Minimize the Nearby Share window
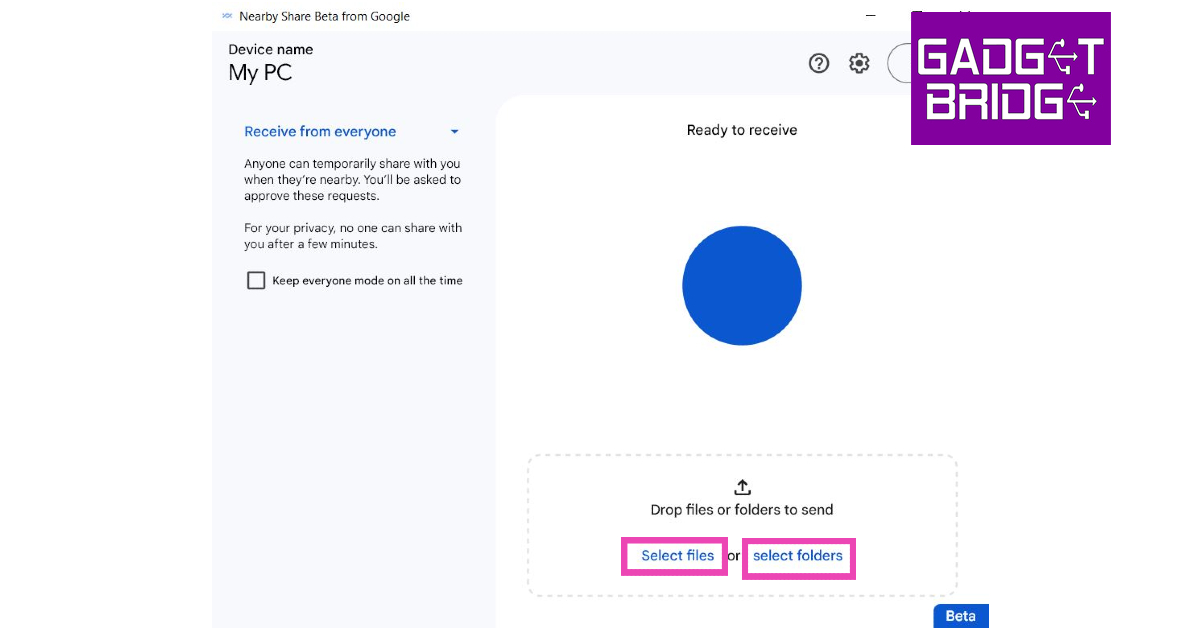This screenshot has height=628, width=1200. (x=868, y=16)
